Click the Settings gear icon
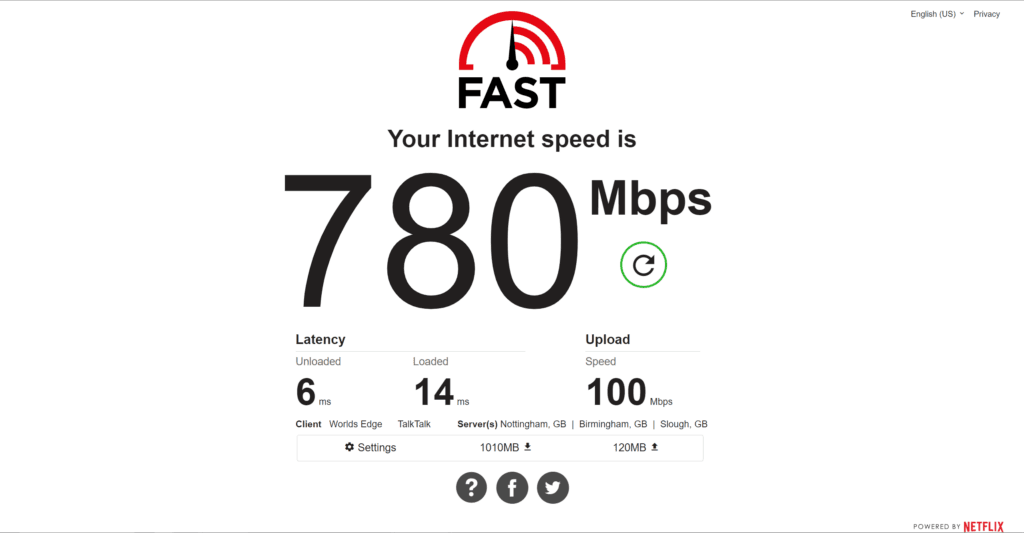Image resolution: width=1024 pixels, height=533 pixels. [x=349, y=447]
